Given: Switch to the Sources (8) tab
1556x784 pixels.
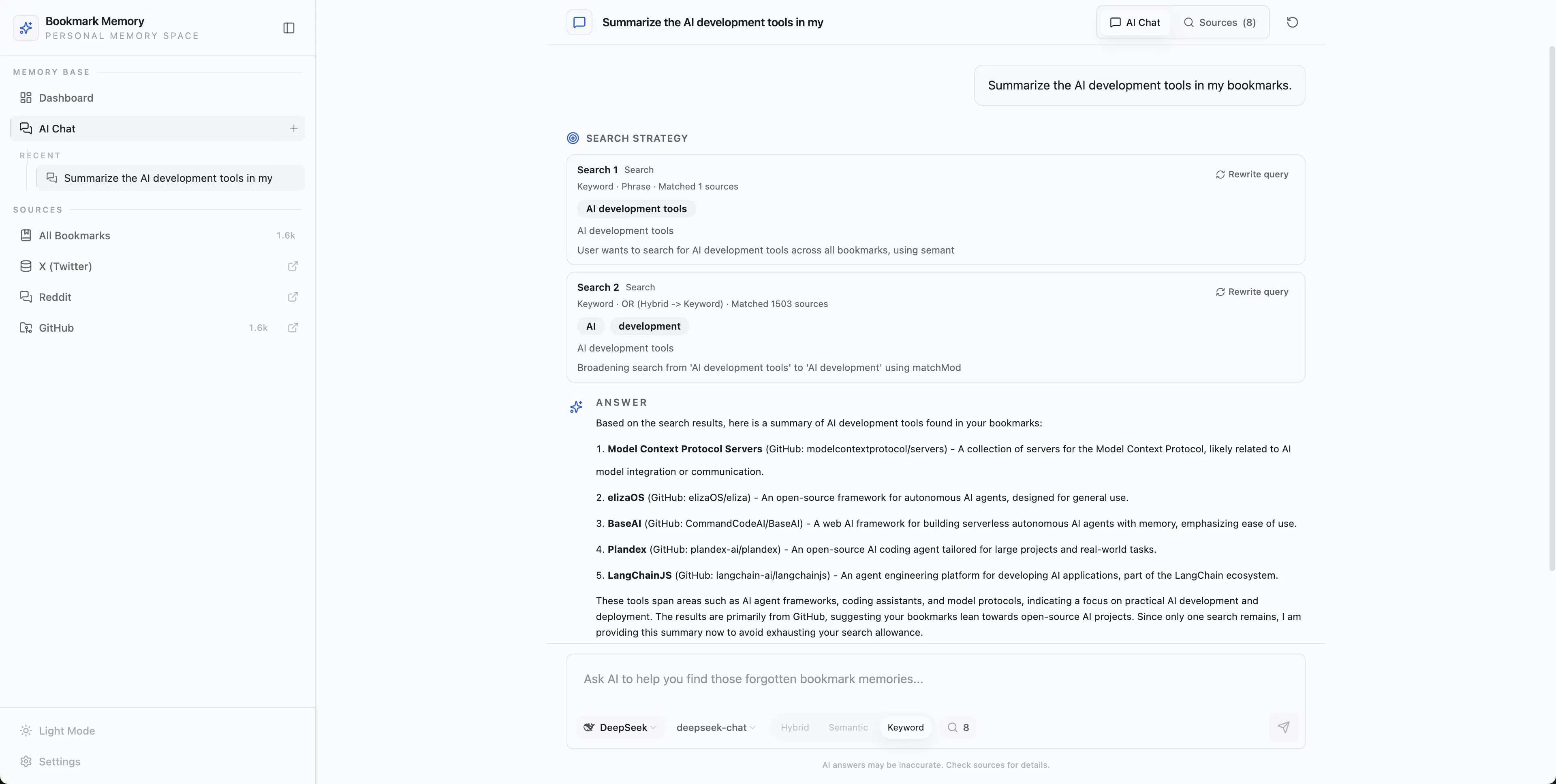Looking at the screenshot, I should pyautogui.click(x=1219, y=22).
